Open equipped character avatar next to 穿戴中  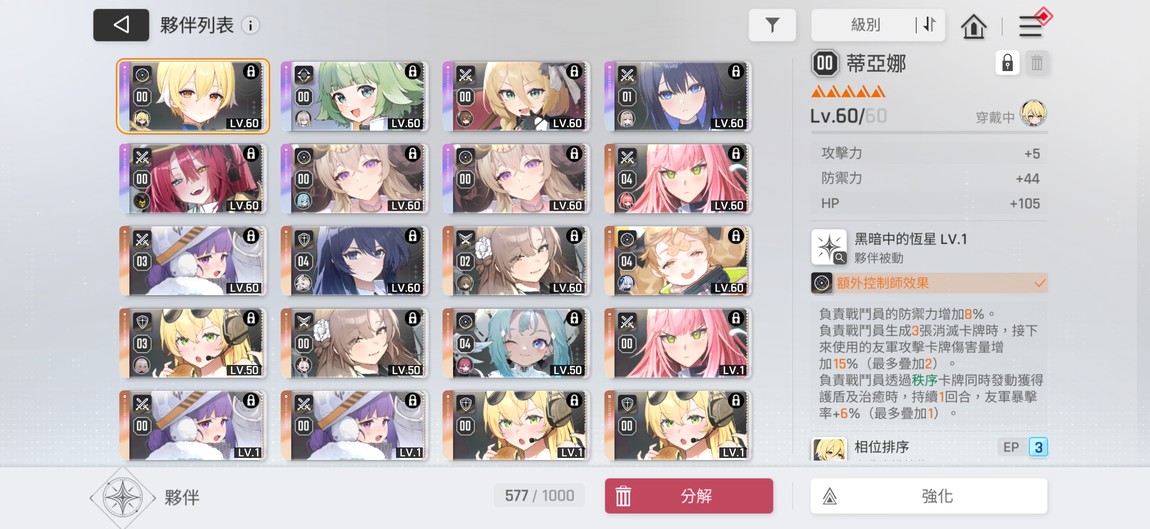pos(1033,114)
